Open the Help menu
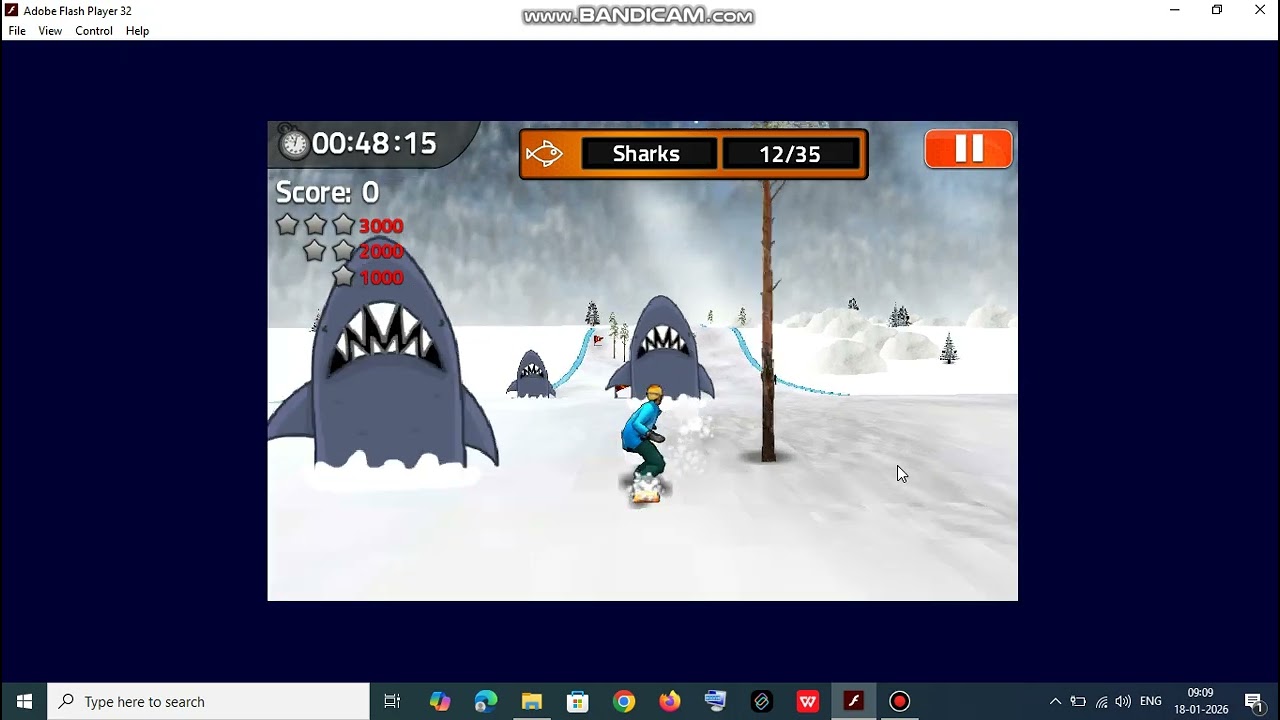 pos(137,31)
